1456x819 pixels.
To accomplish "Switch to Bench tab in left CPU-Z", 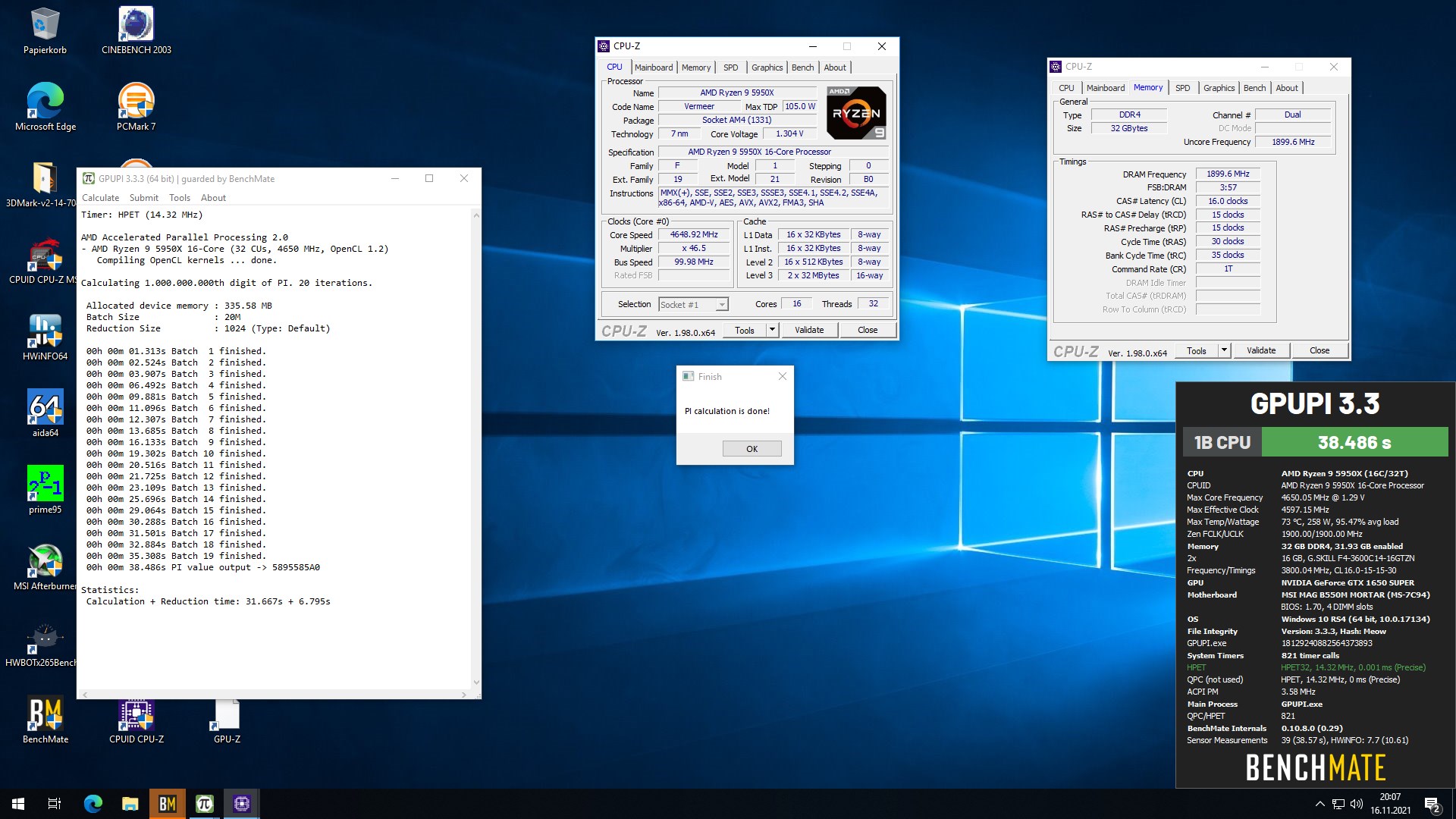I will pyautogui.click(x=802, y=67).
